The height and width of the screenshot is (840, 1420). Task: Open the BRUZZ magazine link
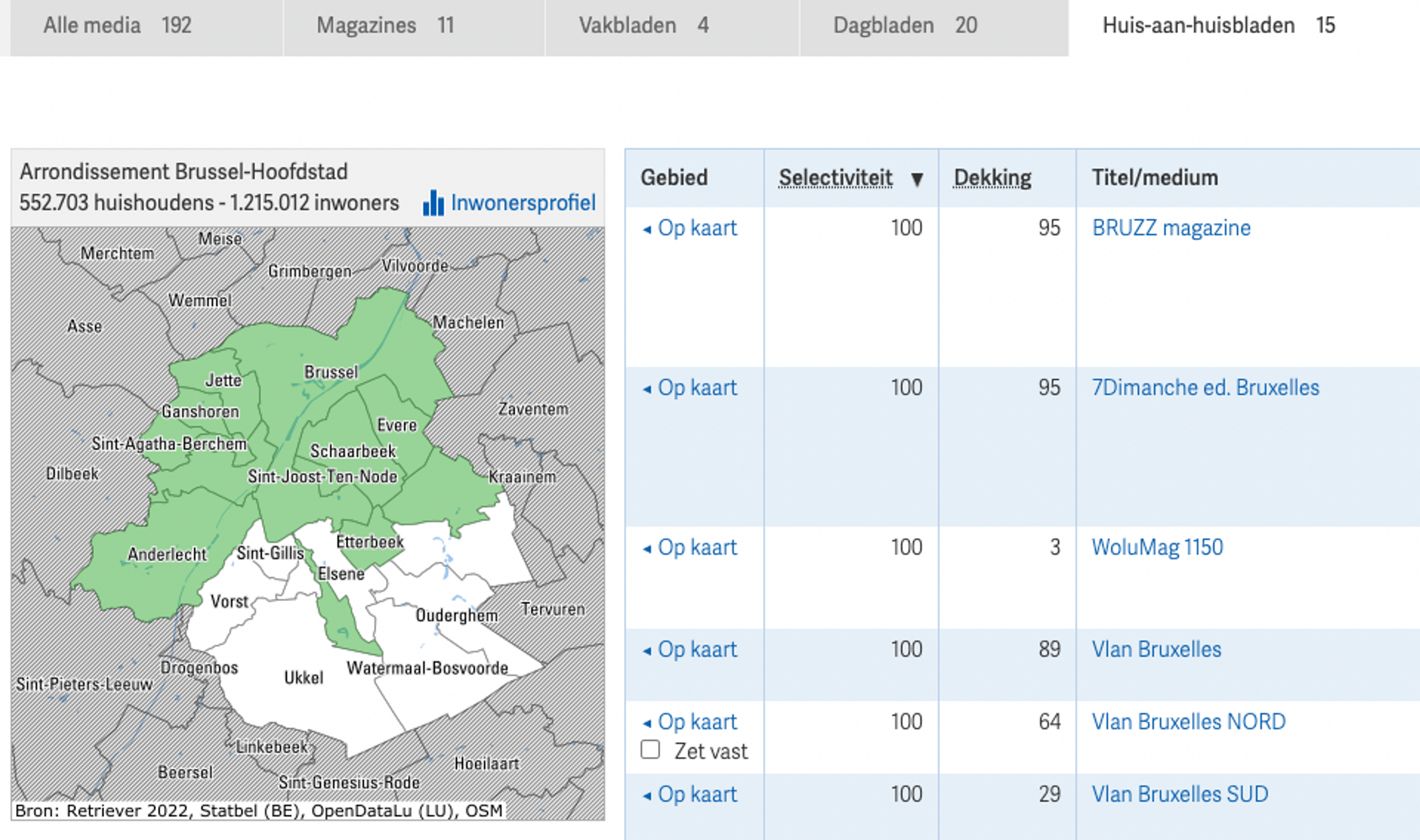click(1171, 227)
